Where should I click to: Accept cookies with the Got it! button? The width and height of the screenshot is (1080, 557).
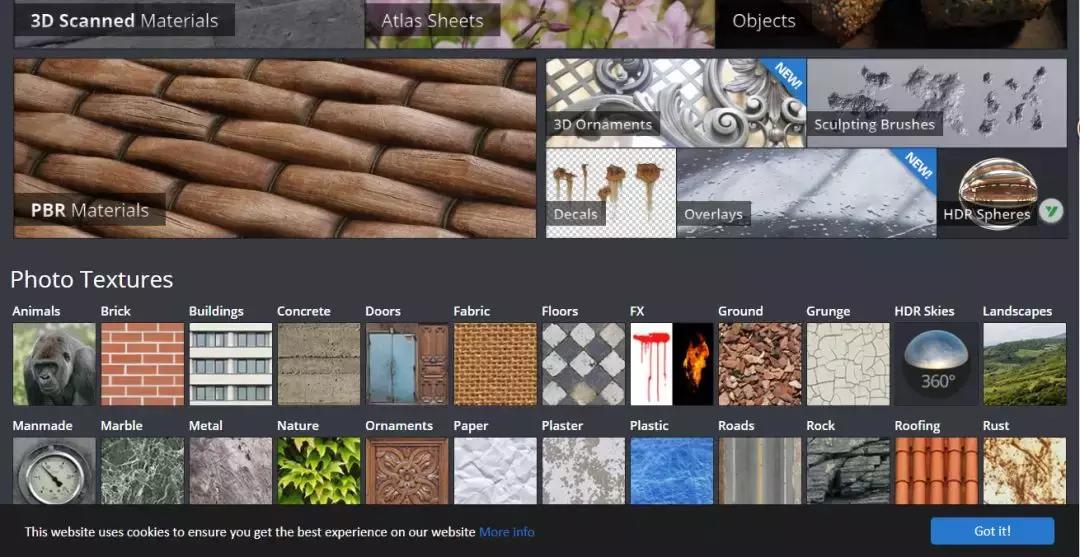click(x=993, y=531)
